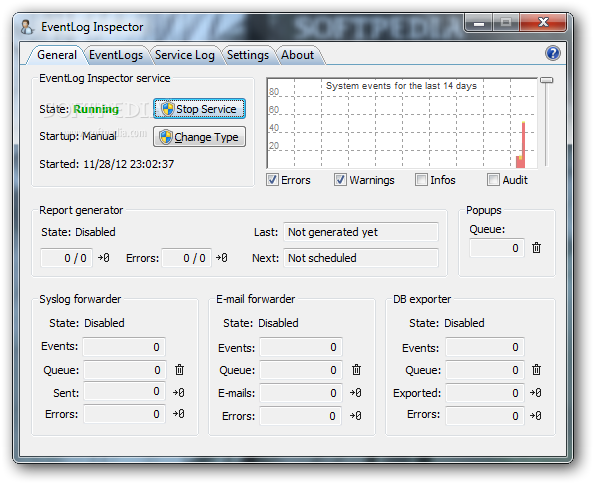Click the Report generator '0 / 0' count field
Viewport: 594px width, 484px height.
66,258
